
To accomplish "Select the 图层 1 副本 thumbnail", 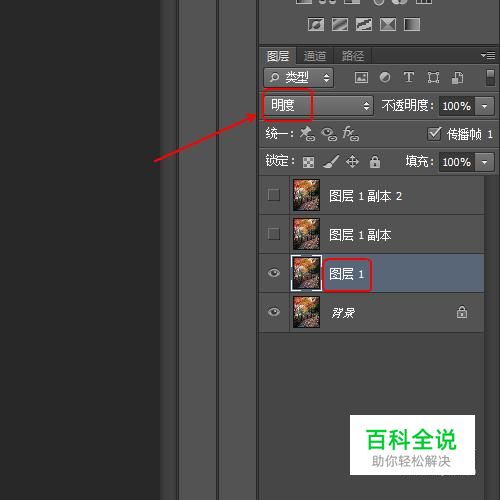I will pyautogui.click(x=306, y=234).
